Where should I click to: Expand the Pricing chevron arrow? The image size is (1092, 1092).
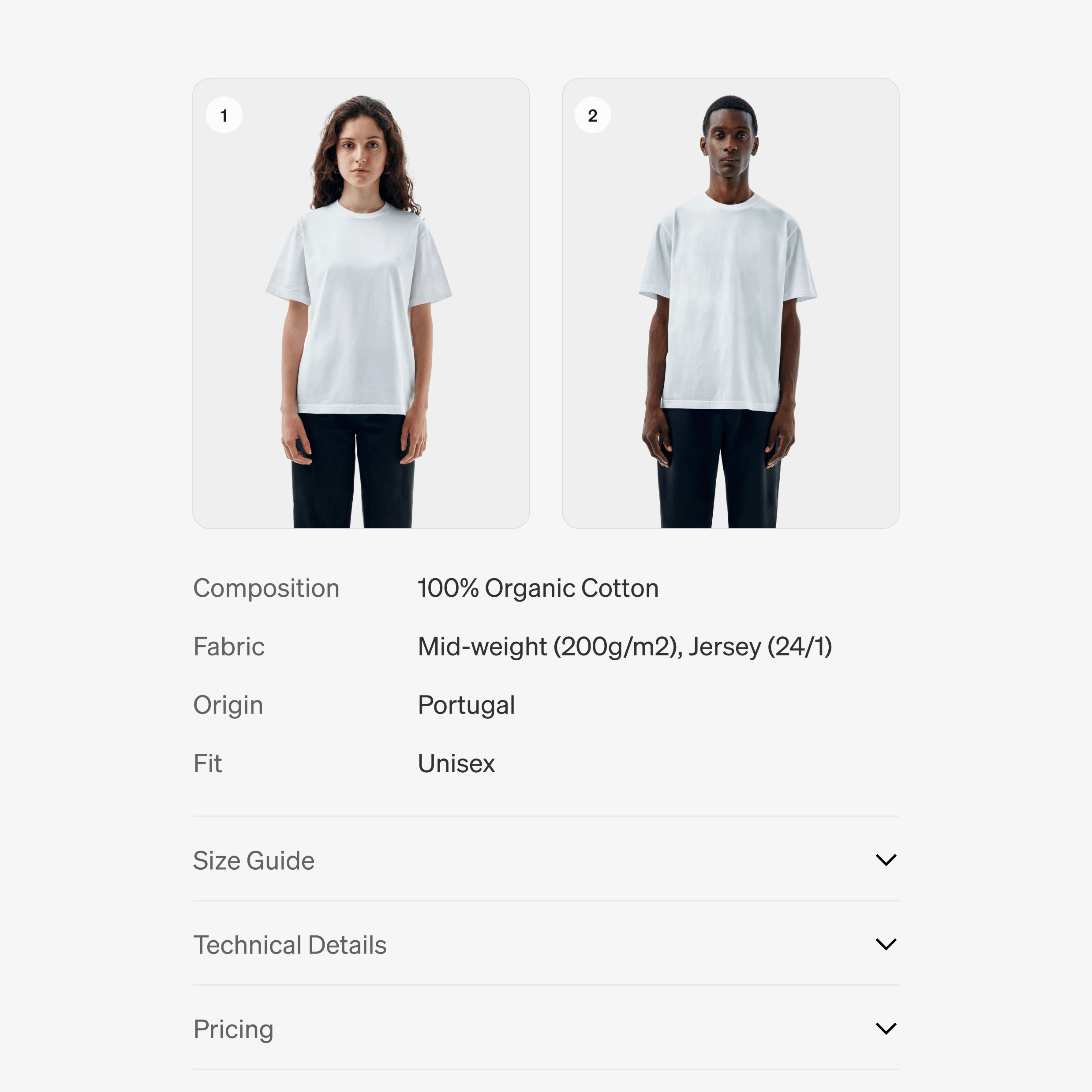tap(886, 1028)
